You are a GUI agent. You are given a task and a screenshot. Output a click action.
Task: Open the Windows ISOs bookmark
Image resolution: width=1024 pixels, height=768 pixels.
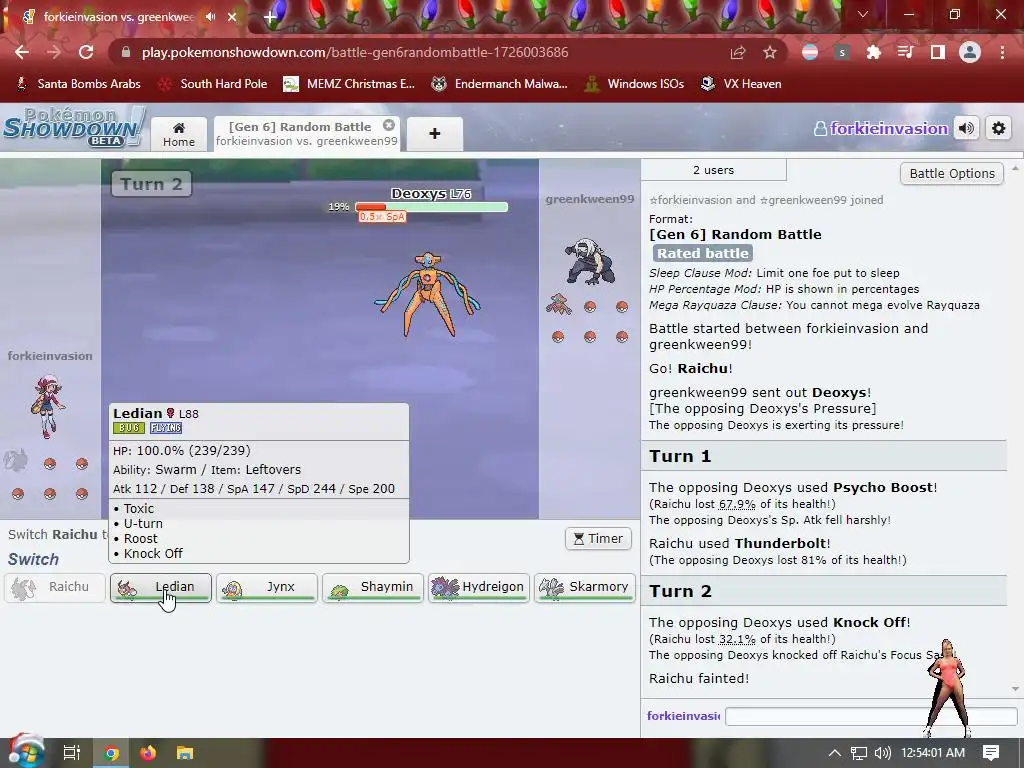634,84
